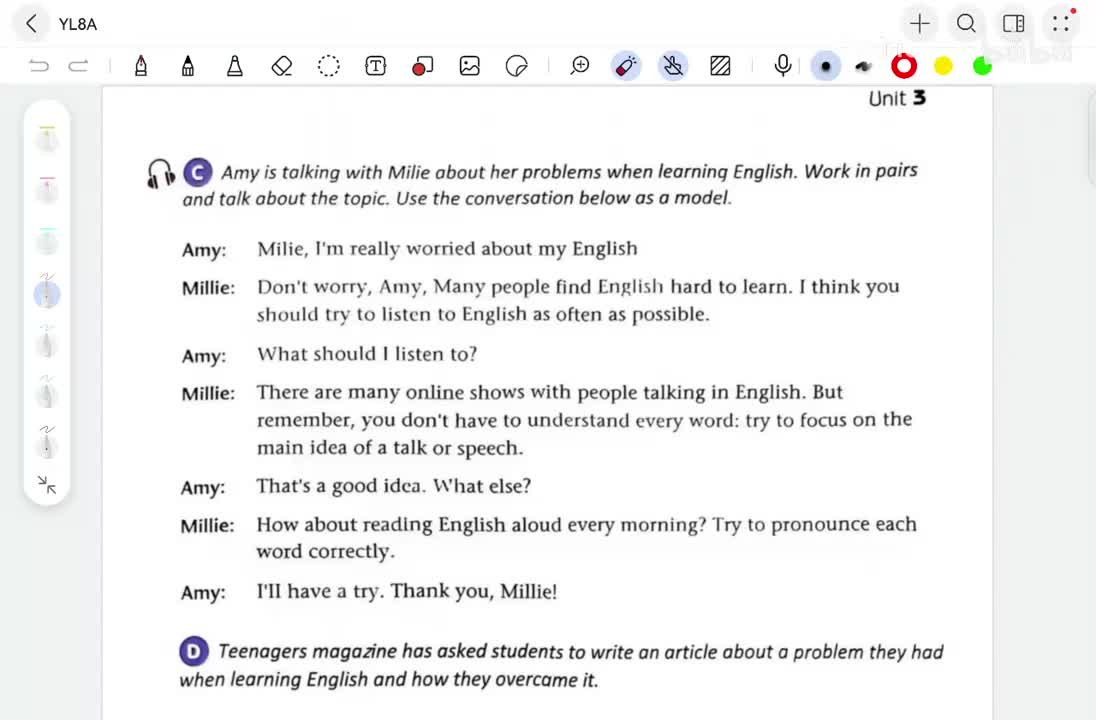Click the YL8A notebook title
This screenshot has width=1096, height=720.
(78, 24)
